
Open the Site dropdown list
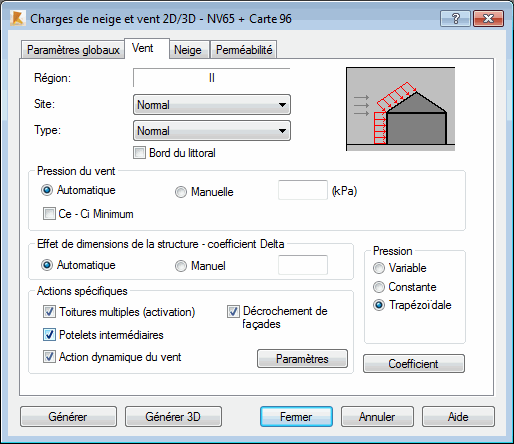(212, 105)
